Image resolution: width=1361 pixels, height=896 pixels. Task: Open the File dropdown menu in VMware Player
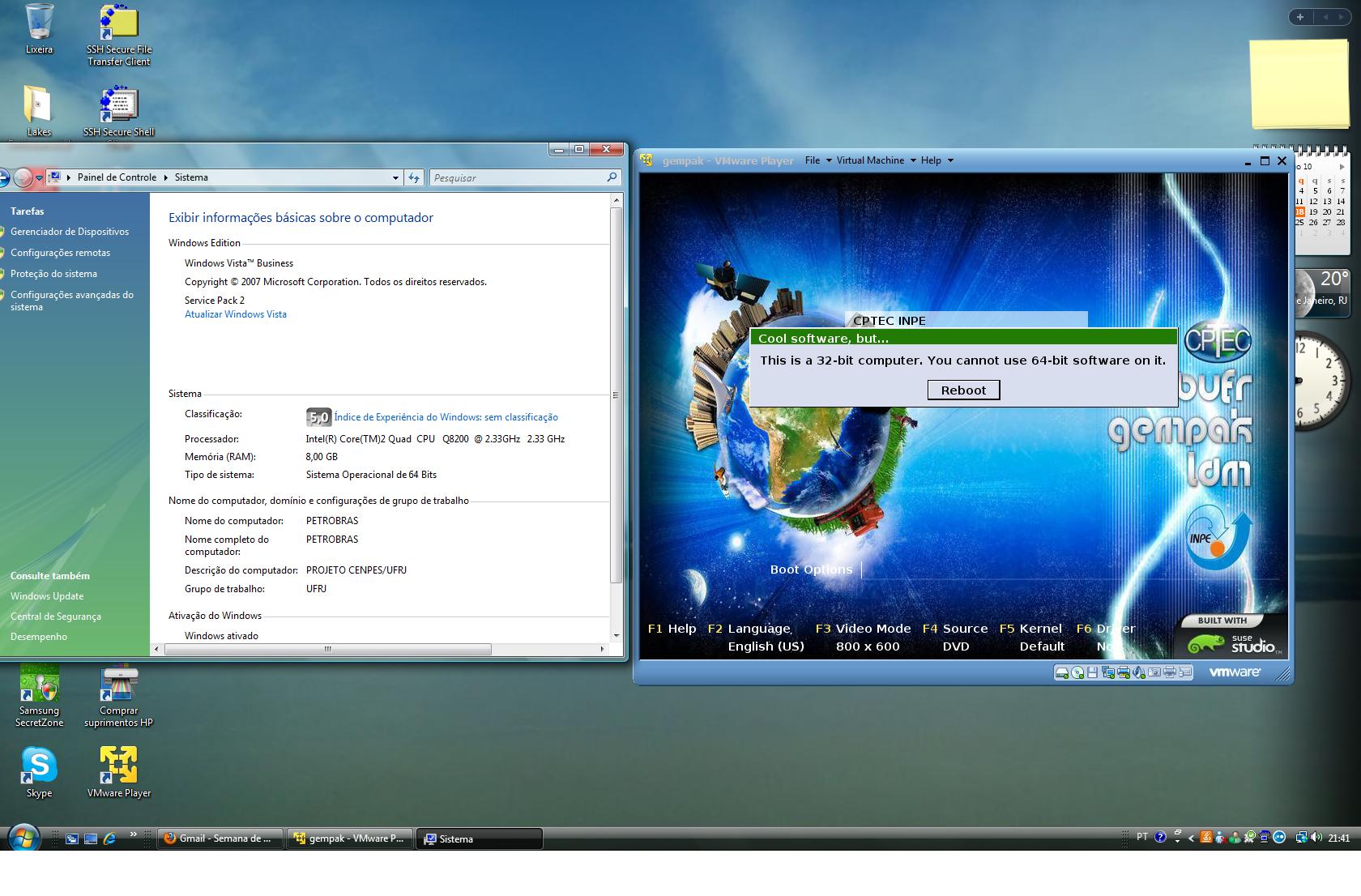[817, 160]
